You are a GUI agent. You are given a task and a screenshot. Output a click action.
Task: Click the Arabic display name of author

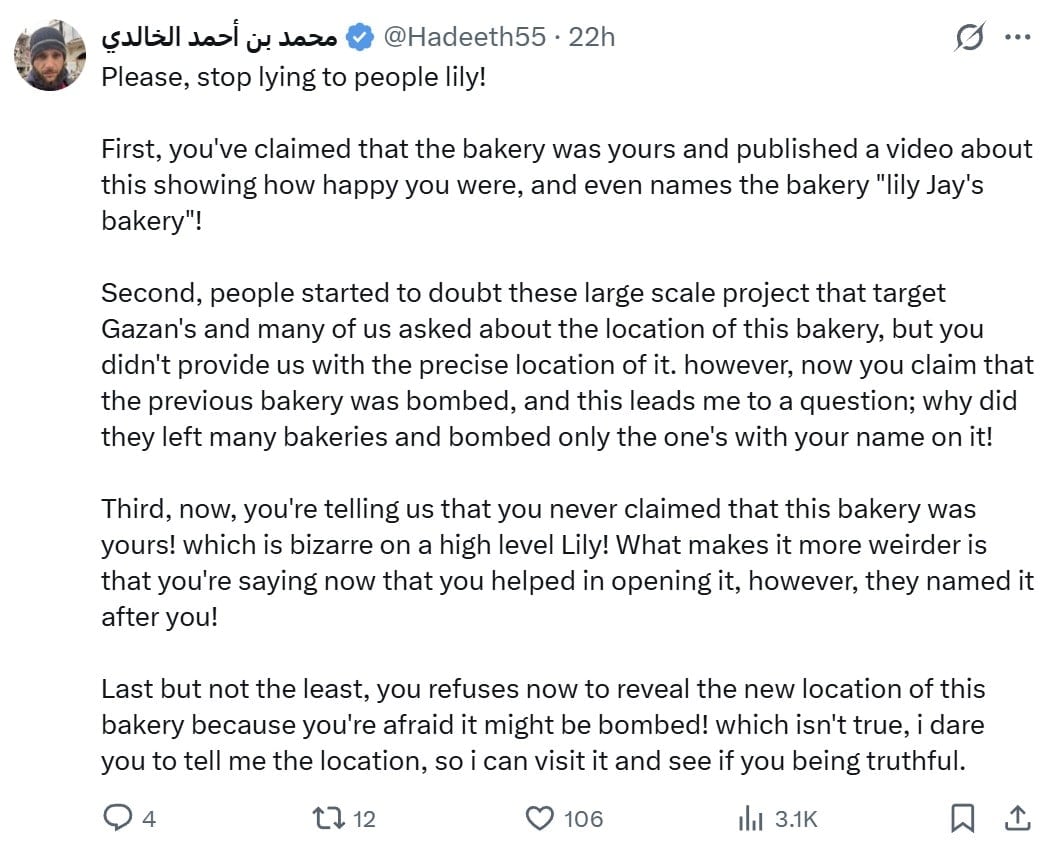pos(219,37)
